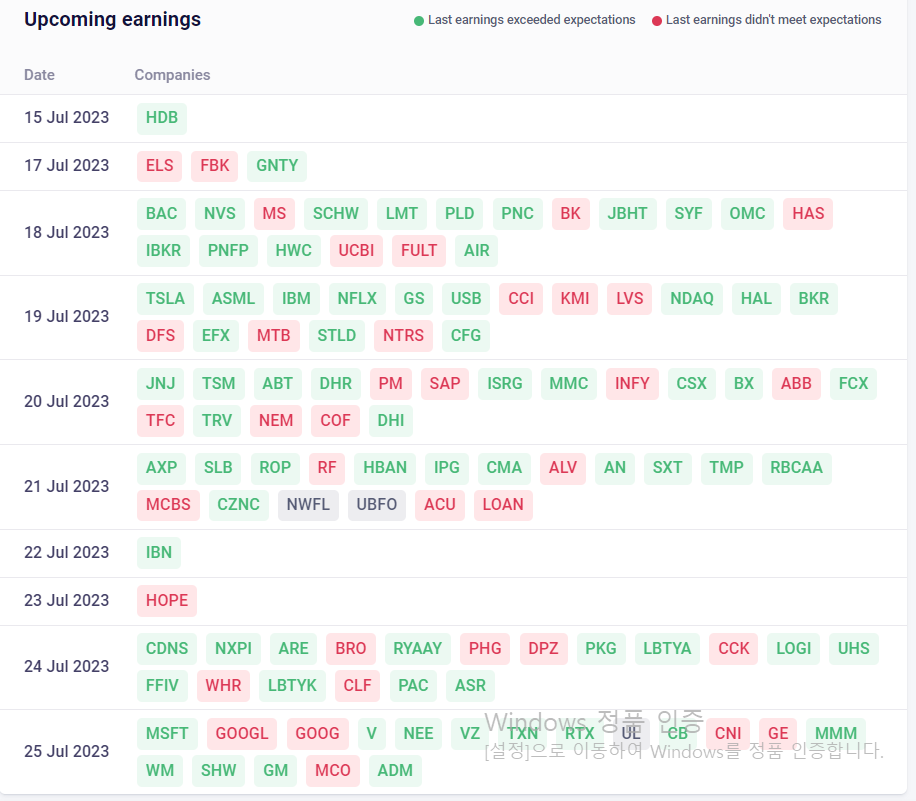Open the MCO ticker chip
Viewport: 916px width, 801px height.
[333, 770]
